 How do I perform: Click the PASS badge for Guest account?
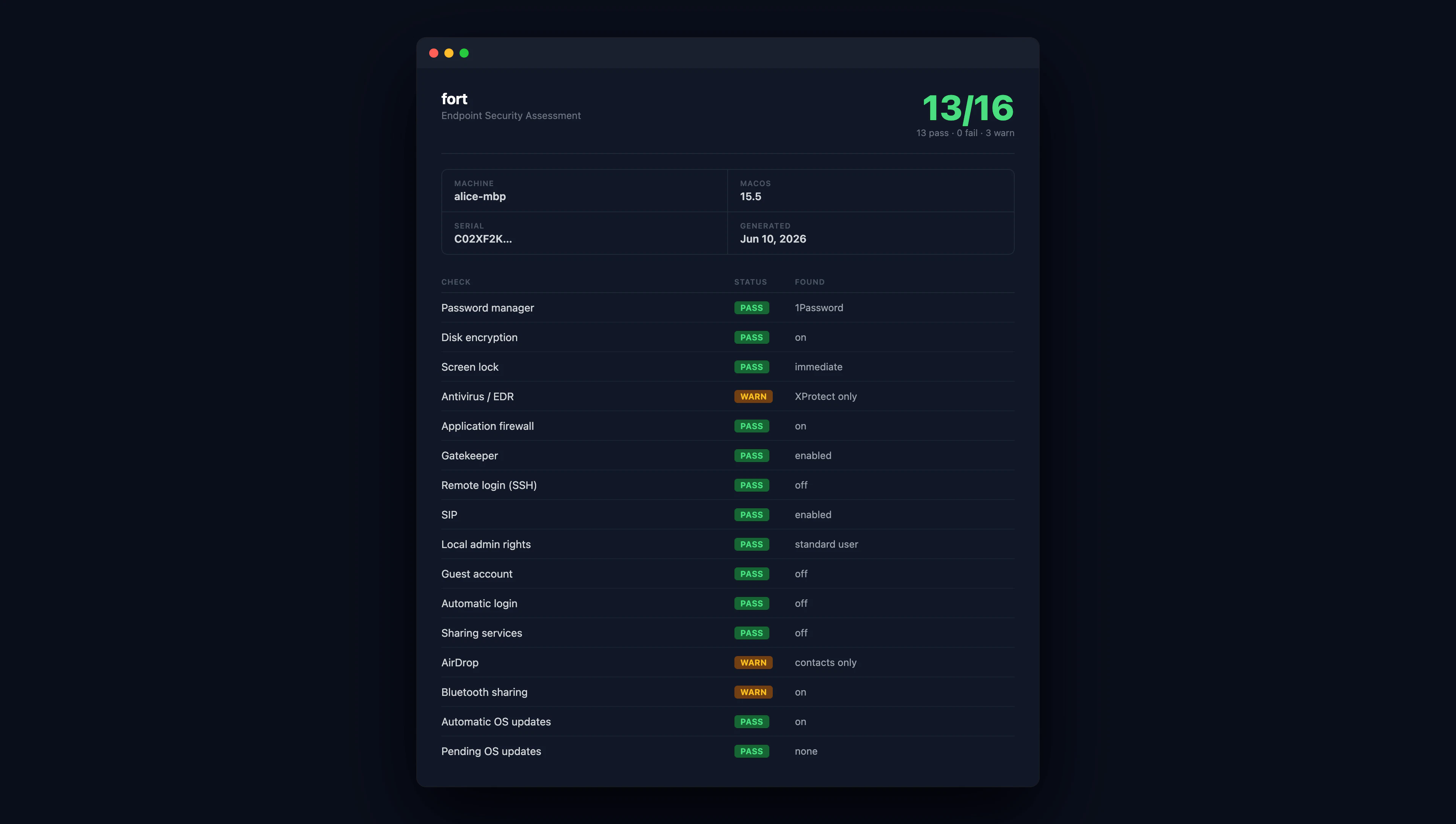click(x=751, y=574)
